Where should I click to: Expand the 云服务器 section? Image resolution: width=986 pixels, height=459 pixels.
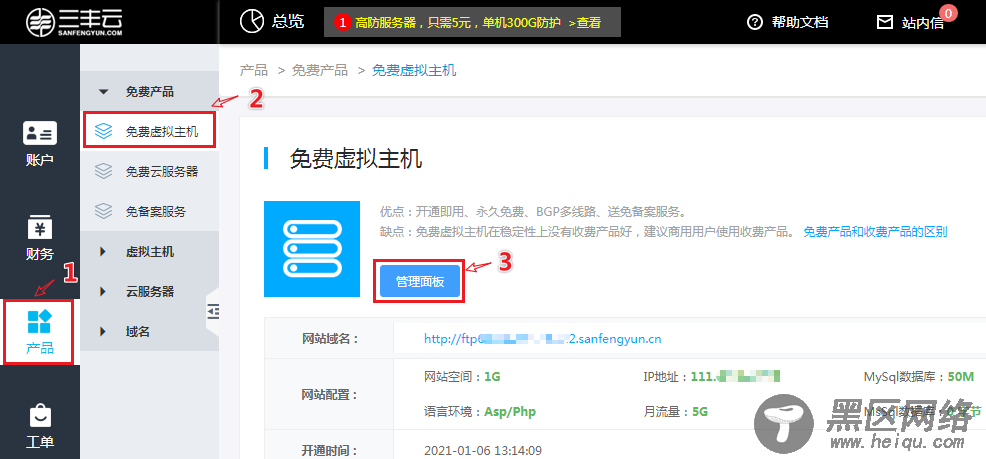150,292
